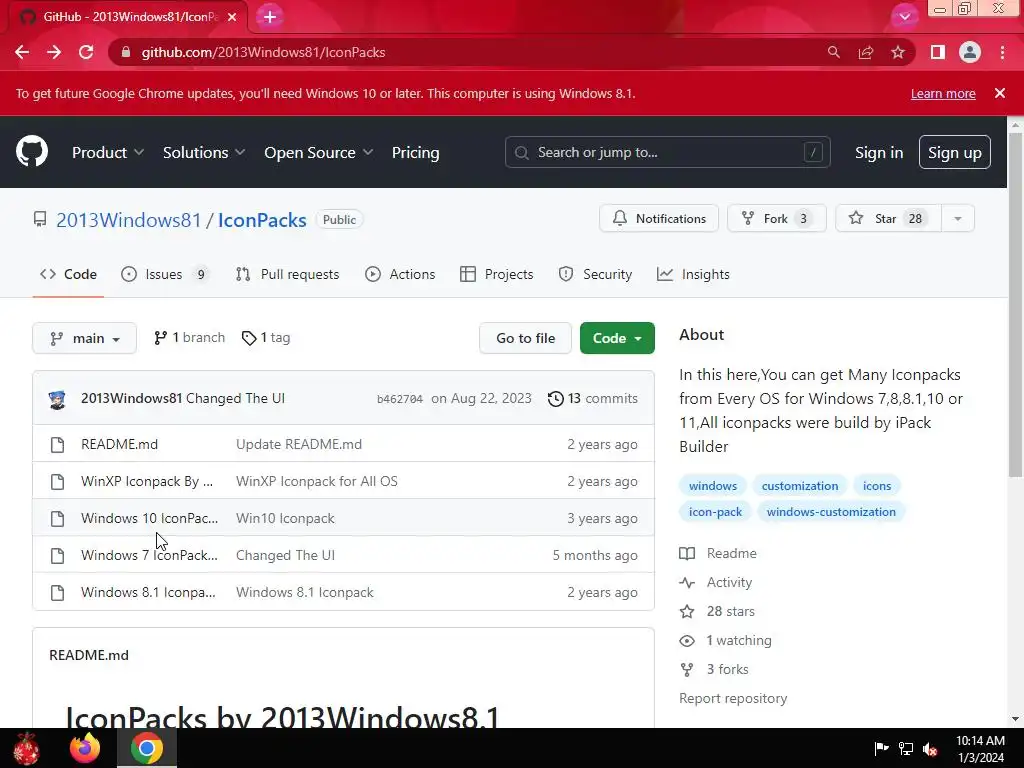1024x768 pixels.
Task: Open the Windows 8.1 Iconpack file
Action: pyautogui.click(x=148, y=592)
